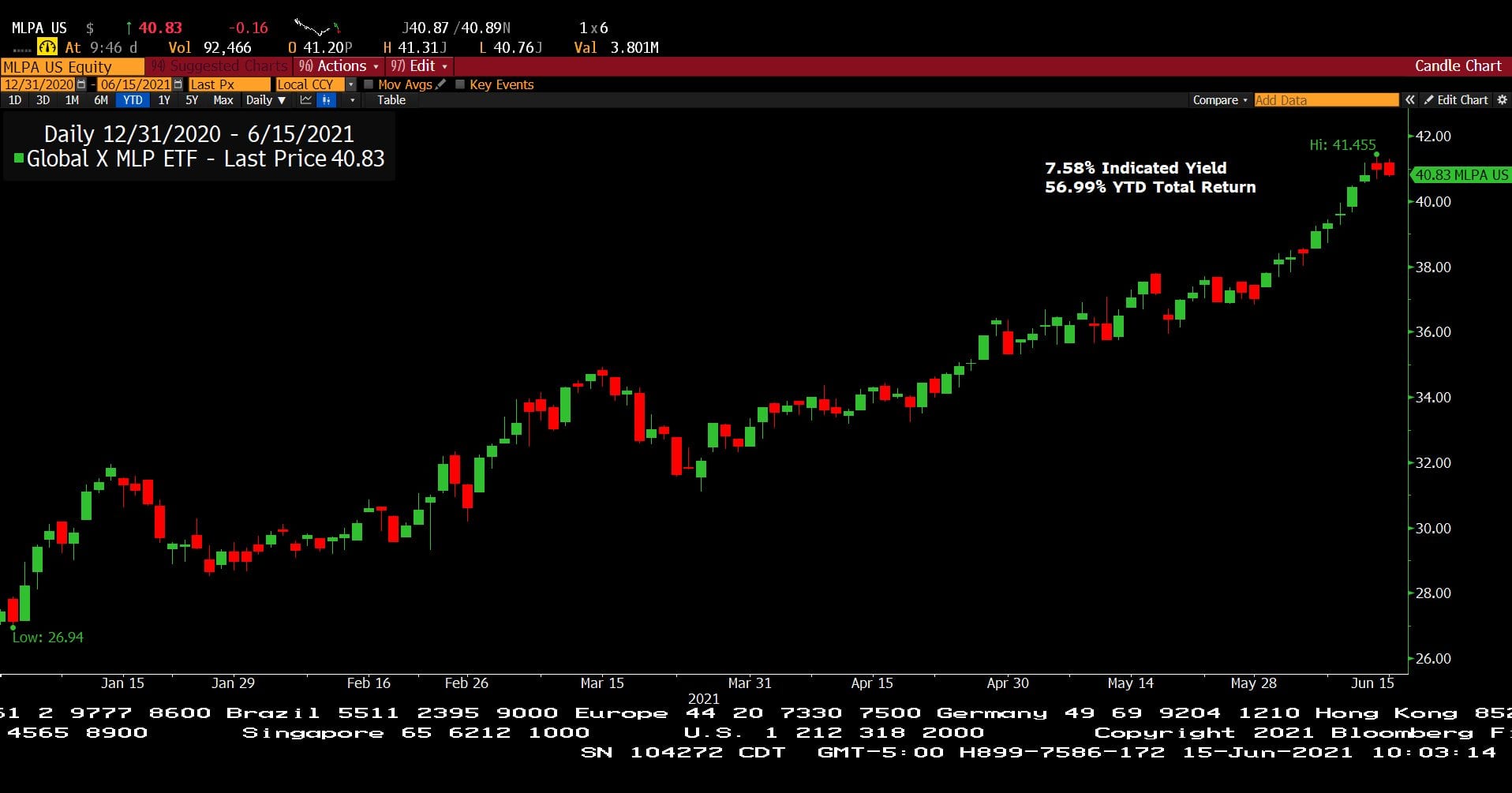The width and height of the screenshot is (1512, 793).
Task: Click the -0.16 price change value
Action: click(x=248, y=28)
